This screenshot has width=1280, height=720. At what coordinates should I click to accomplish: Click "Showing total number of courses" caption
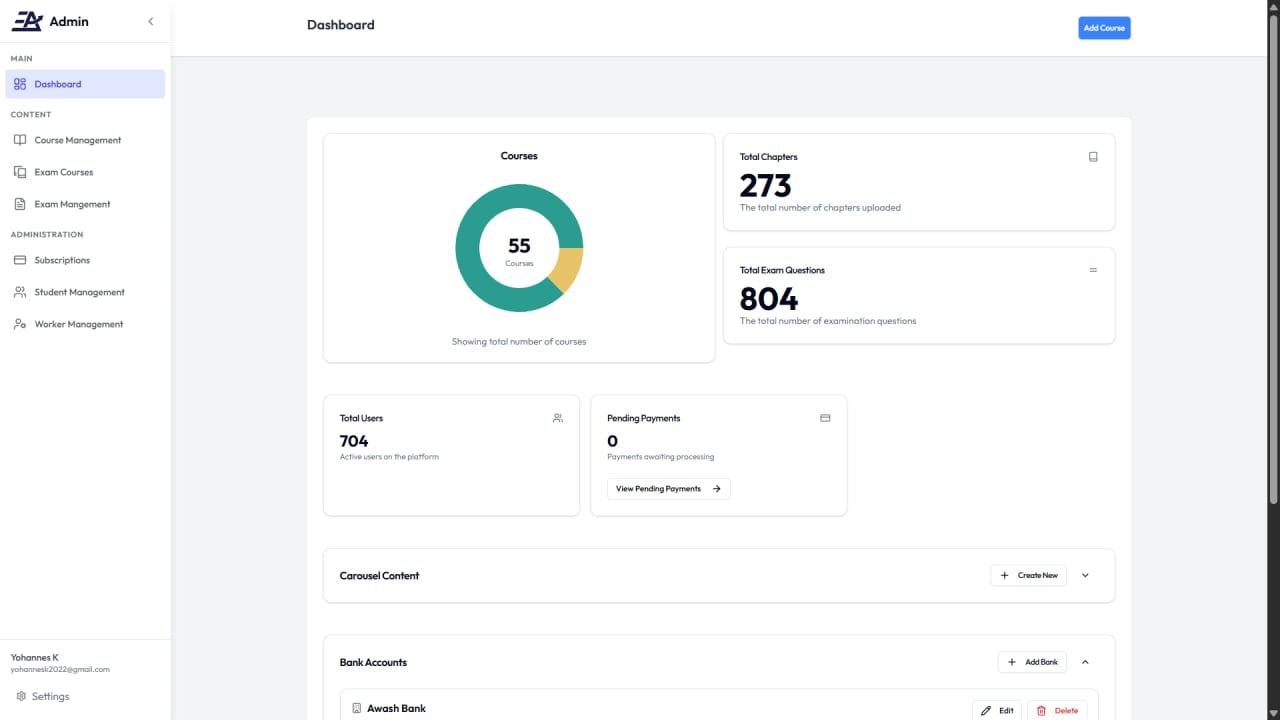tap(519, 342)
